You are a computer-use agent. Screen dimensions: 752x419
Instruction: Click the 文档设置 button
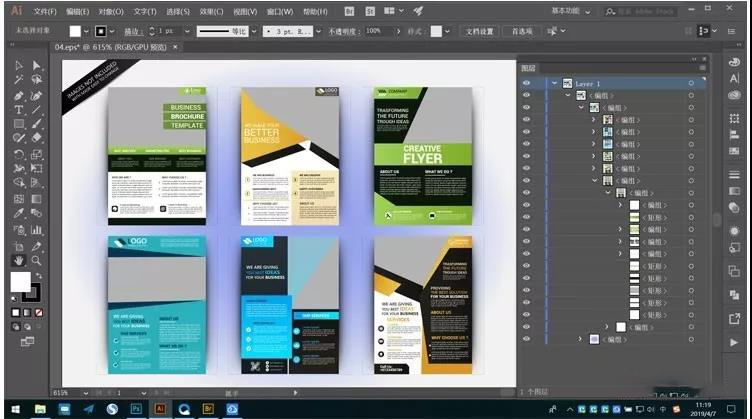[x=480, y=31]
